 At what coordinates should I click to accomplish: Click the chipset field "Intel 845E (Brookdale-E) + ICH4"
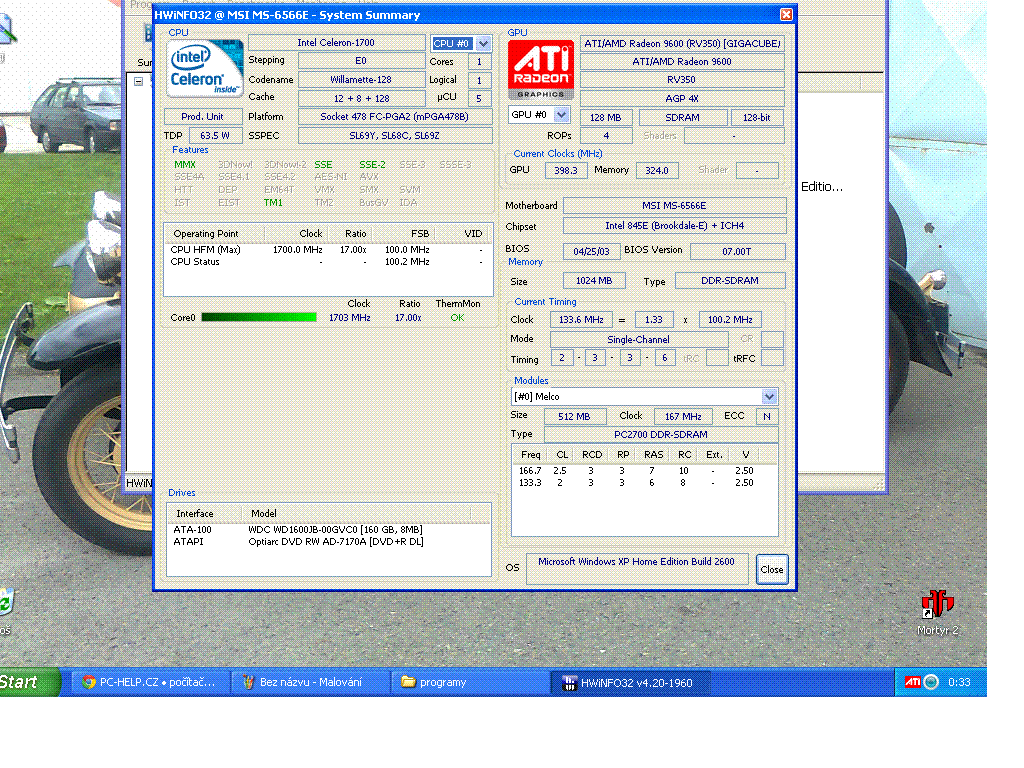(674, 226)
